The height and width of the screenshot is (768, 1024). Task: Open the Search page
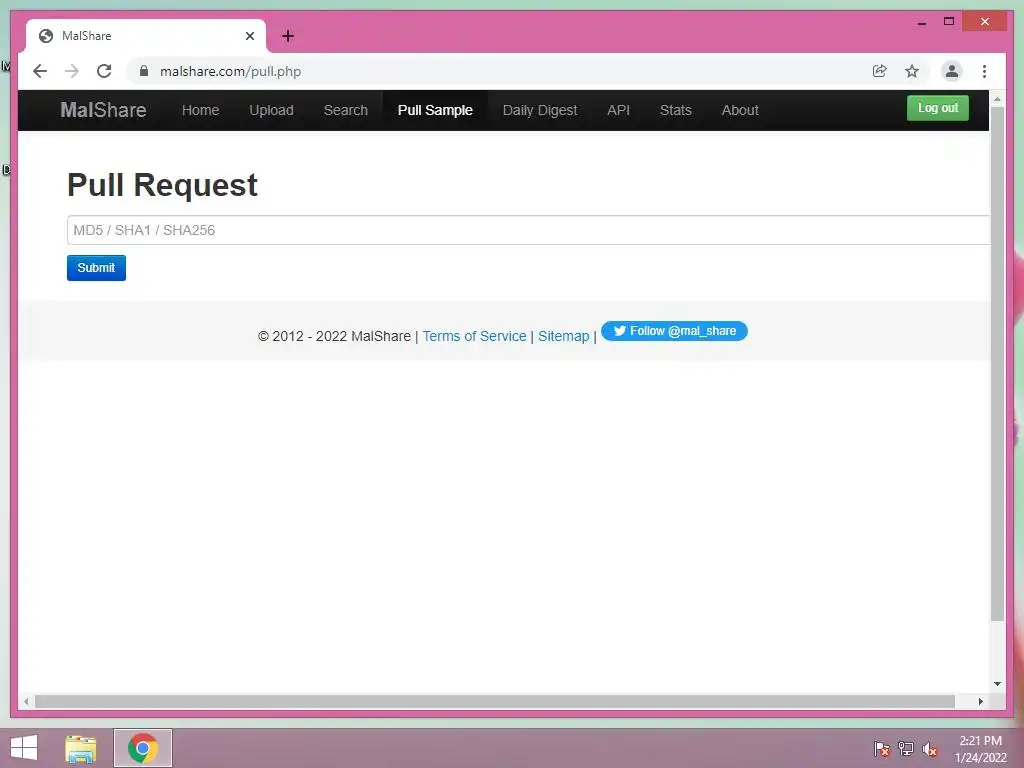pos(345,110)
